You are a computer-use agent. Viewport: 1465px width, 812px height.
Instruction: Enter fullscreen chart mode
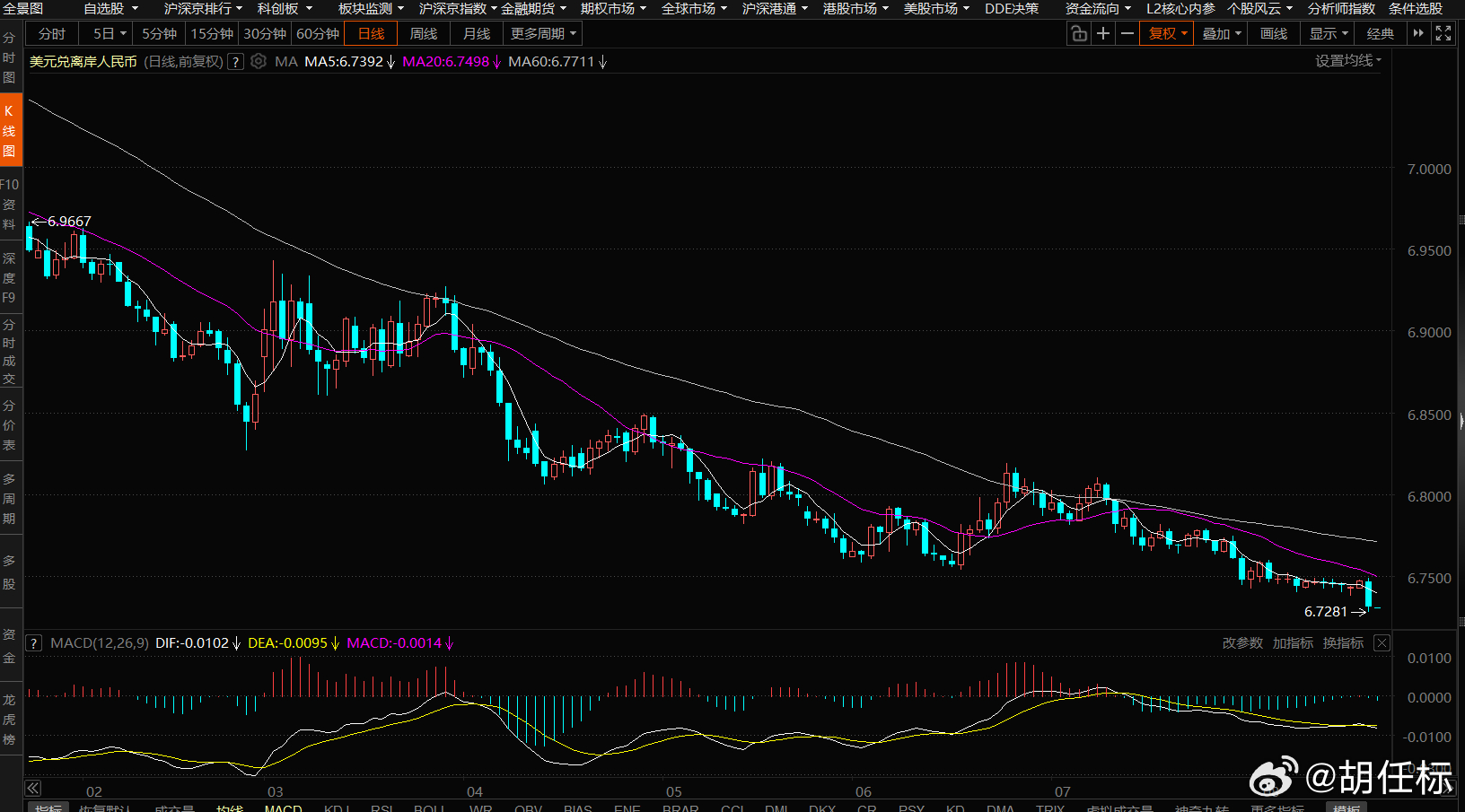tap(1443, 34)
